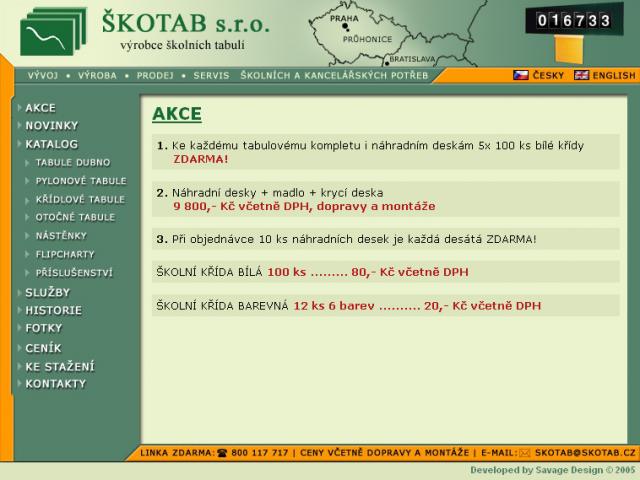Click arrow bullet beside FLIPCHARTY

[x=27, y=255]
